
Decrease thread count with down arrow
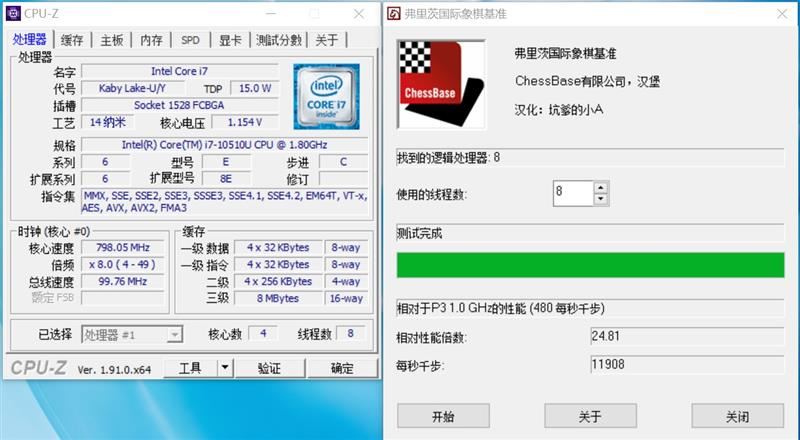pos(601,200)
